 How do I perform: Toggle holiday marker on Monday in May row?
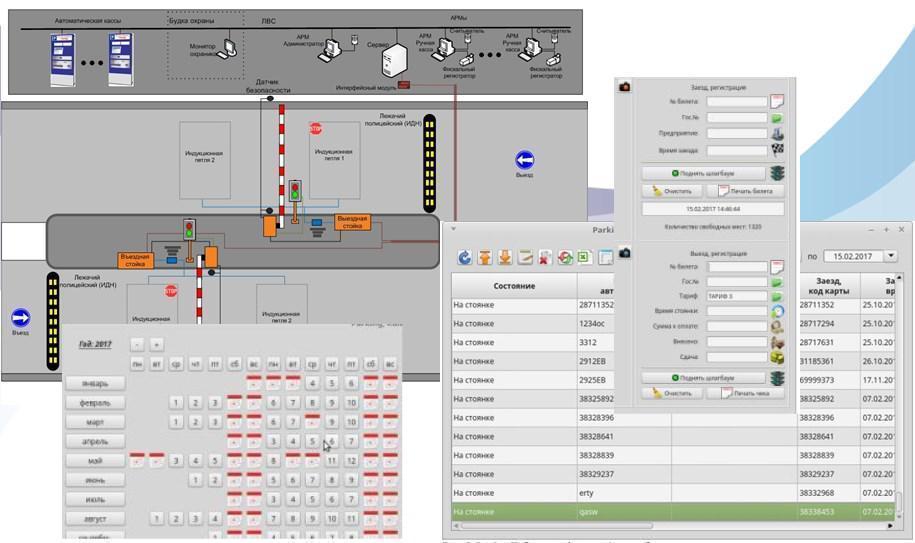[137, 461]
